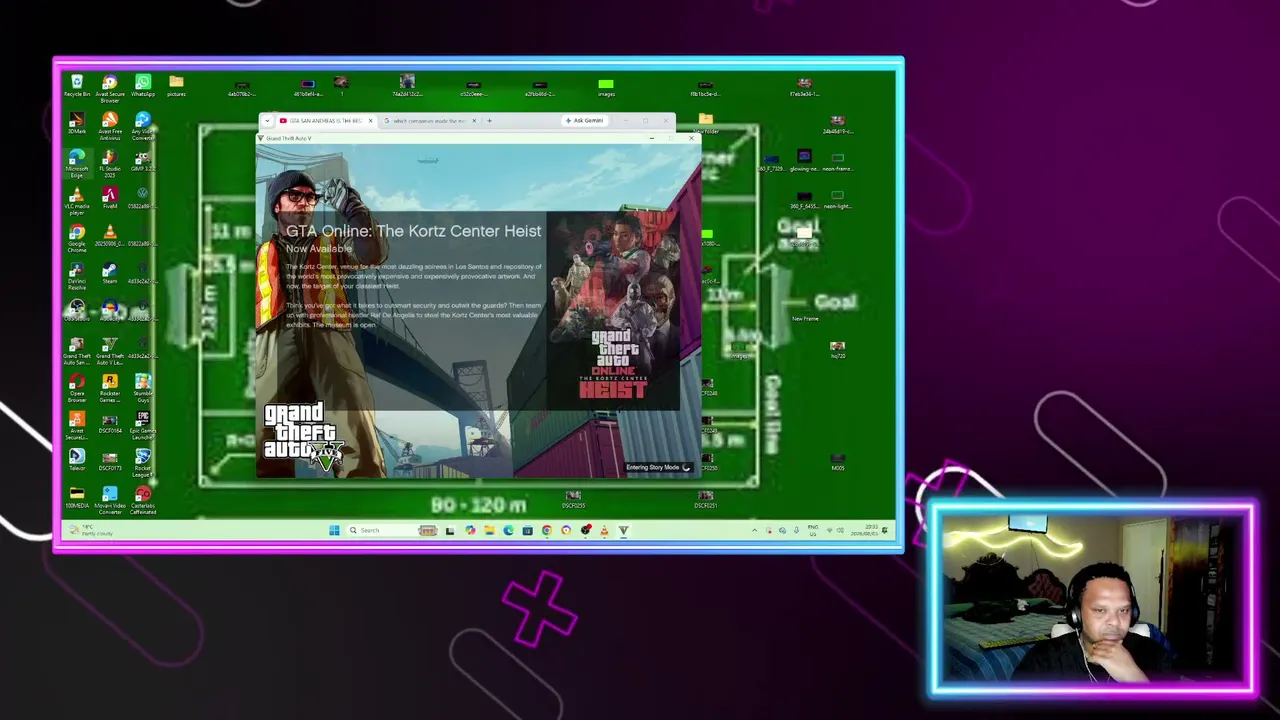Open the WhatsApp desktop shortcut

(x=143, y=86)
